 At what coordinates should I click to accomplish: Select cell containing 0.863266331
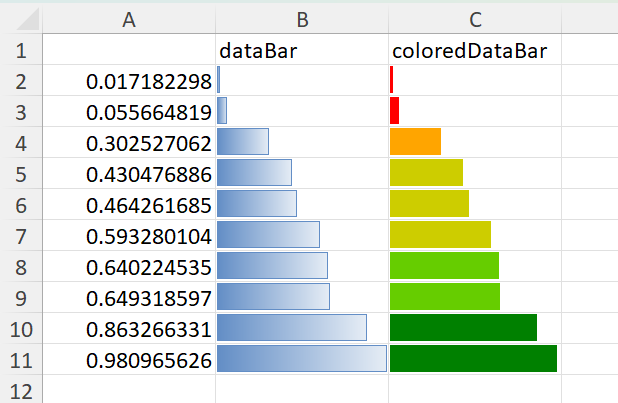click(129, 328)
